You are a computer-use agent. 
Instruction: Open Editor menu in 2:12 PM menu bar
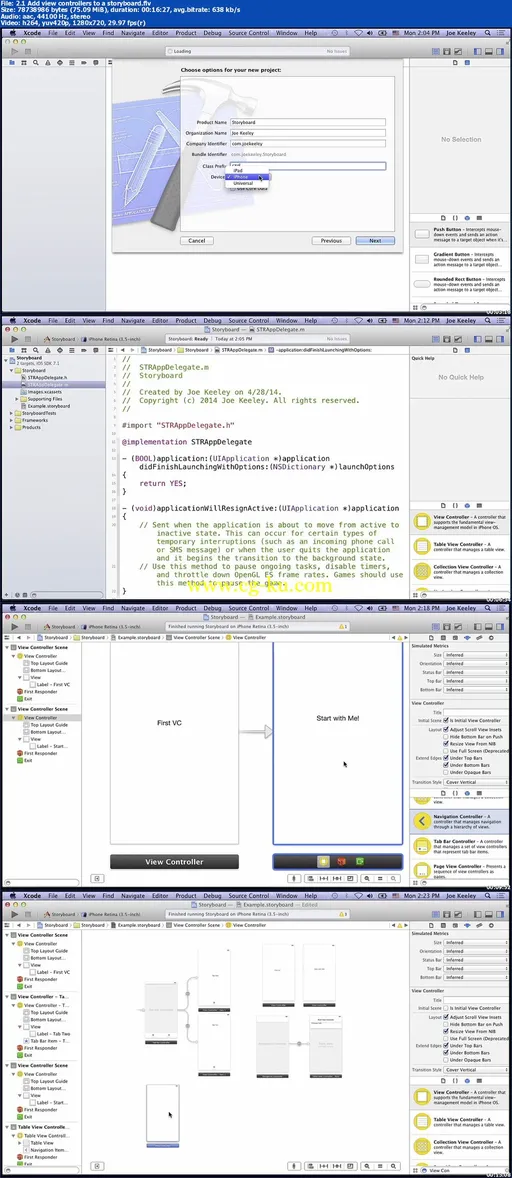(x=160, y=320)
